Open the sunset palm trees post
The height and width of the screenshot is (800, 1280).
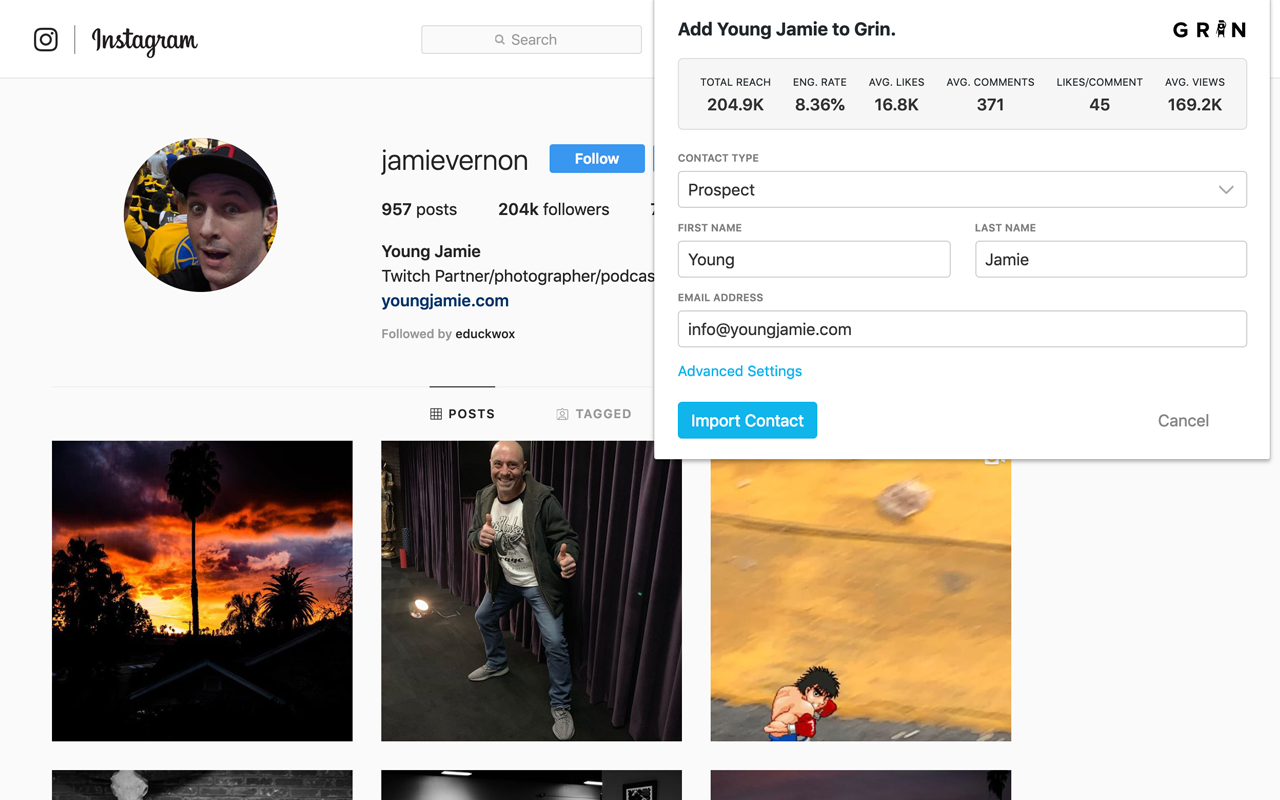[x=202, y=591]
